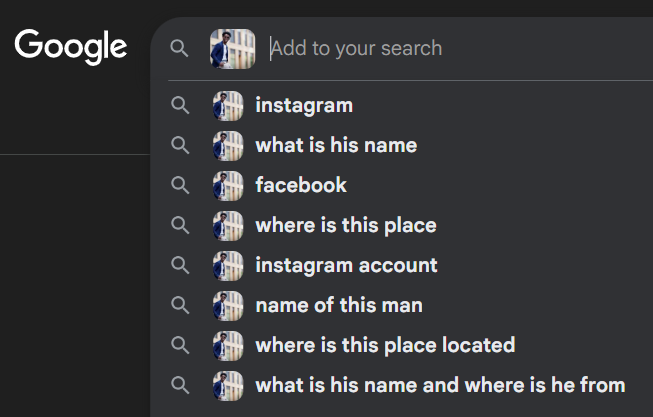Select "what is his name and where is he from"
The height and width of the screenshot is (417, 653).
point(440,385)
